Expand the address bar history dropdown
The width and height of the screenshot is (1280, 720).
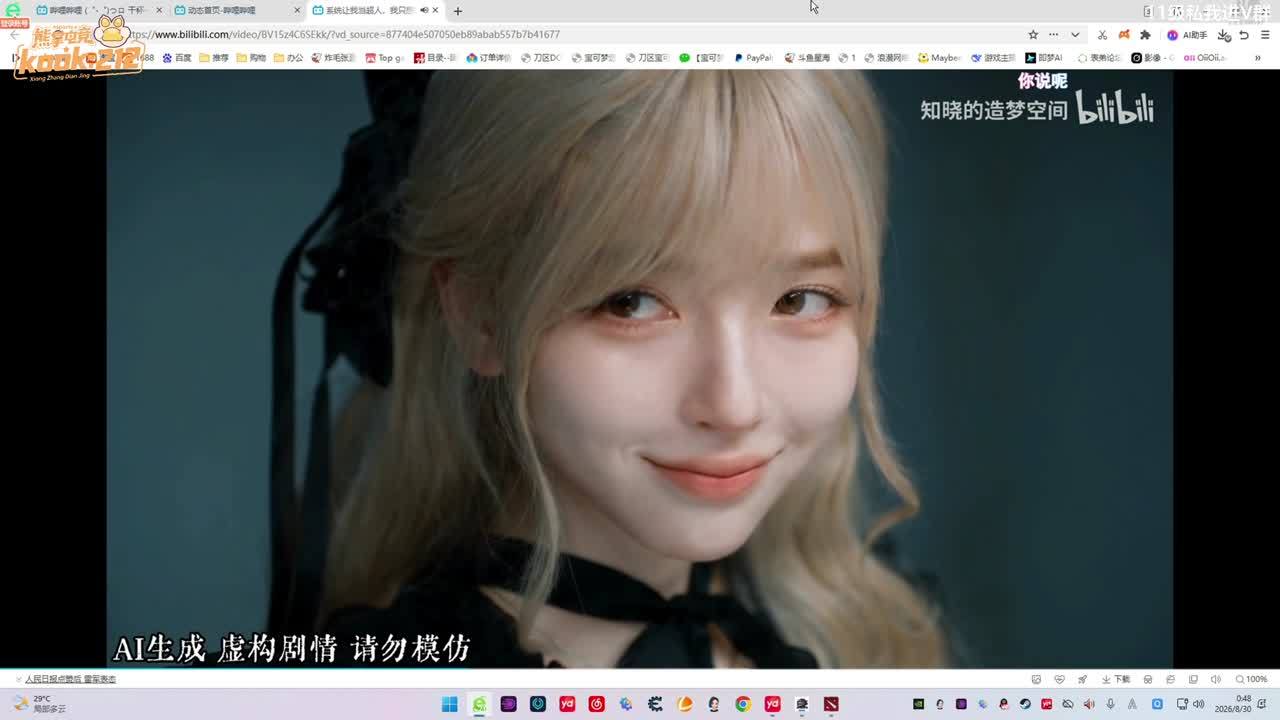(1075, 34)
